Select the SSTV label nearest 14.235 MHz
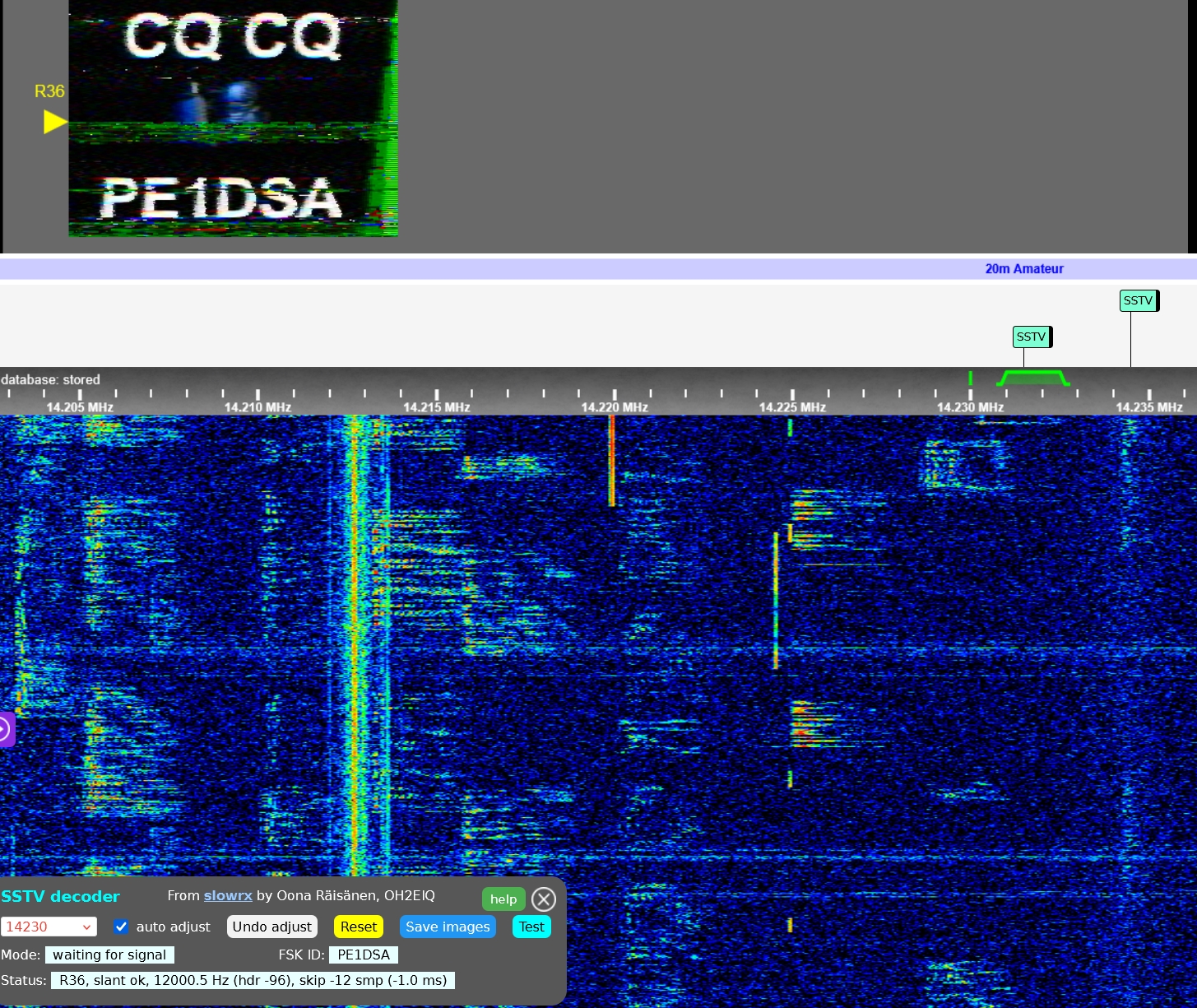1197x1008 pixels. [x=1139, y=300]
